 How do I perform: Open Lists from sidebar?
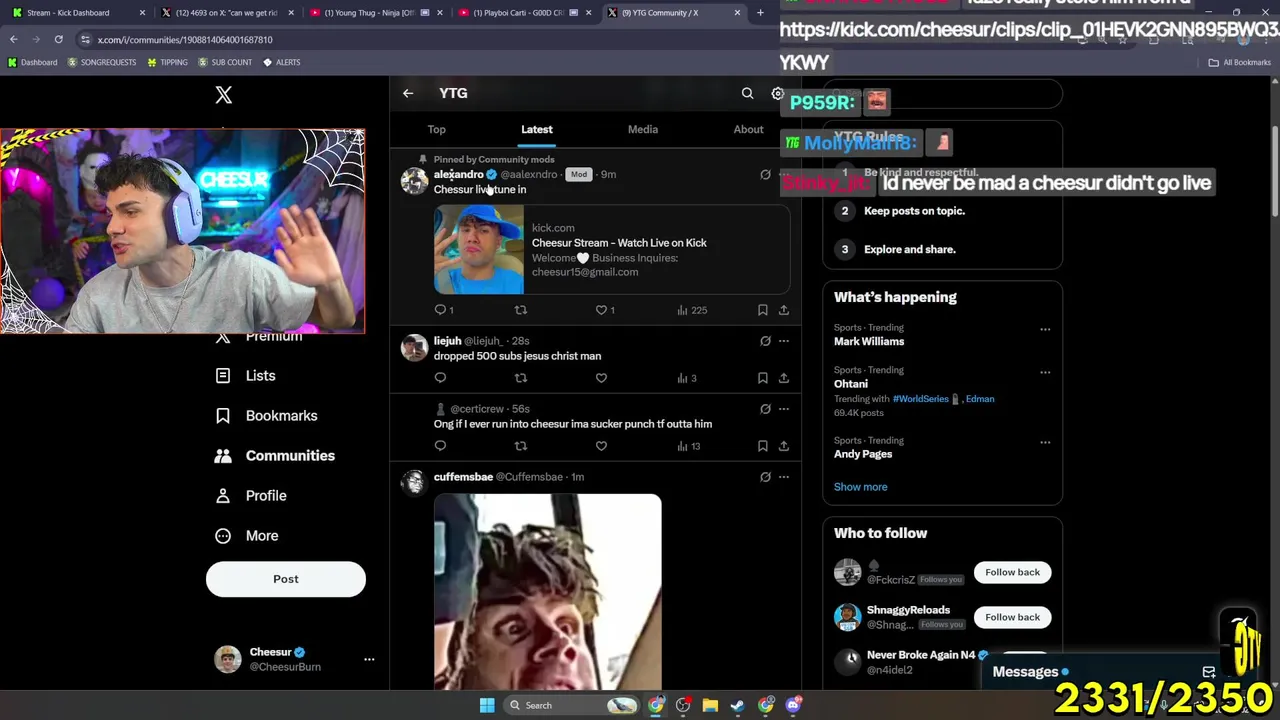pyautogui.click(x=246, y=376)
